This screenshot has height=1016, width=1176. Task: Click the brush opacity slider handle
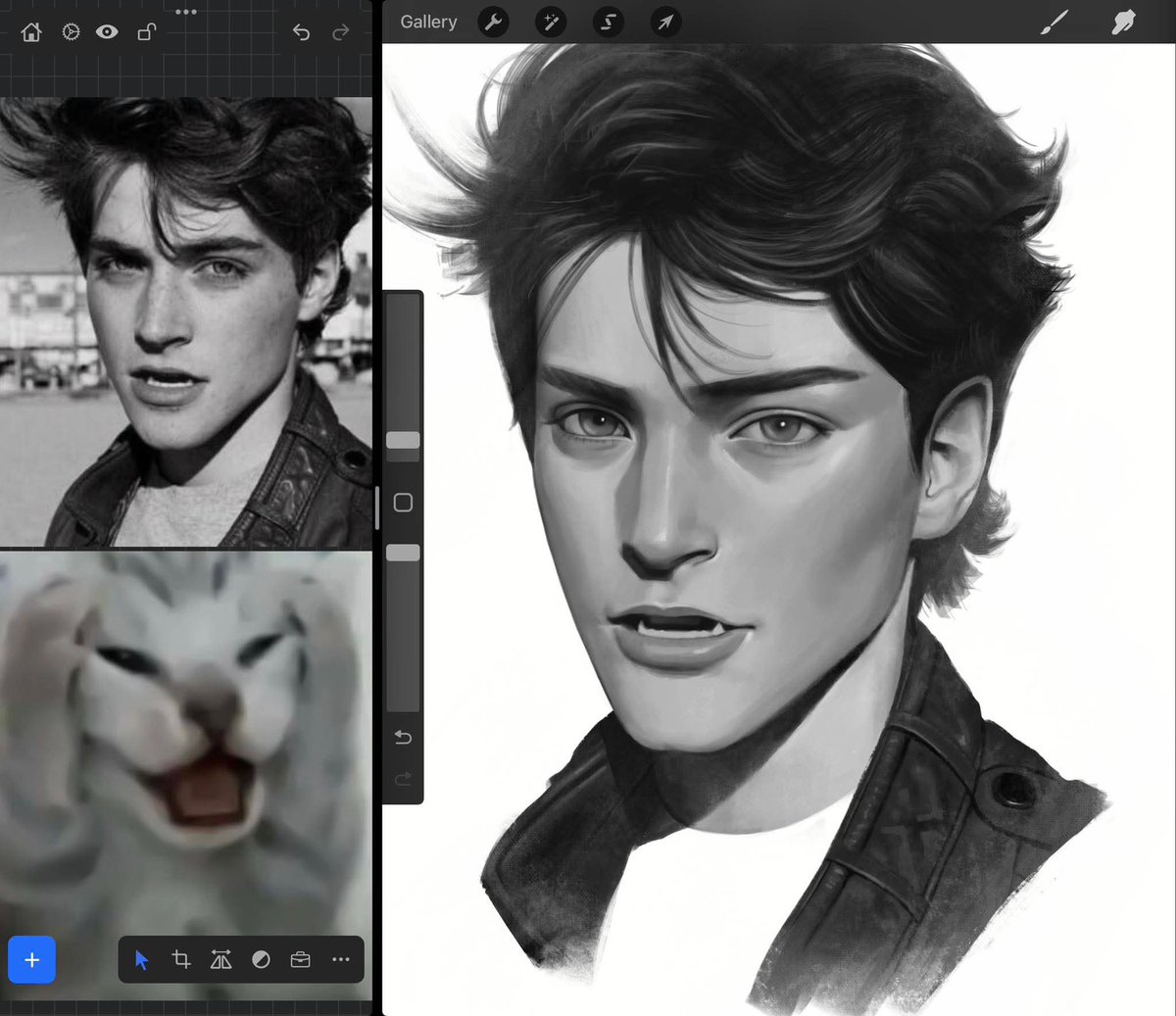pos(403,554)
